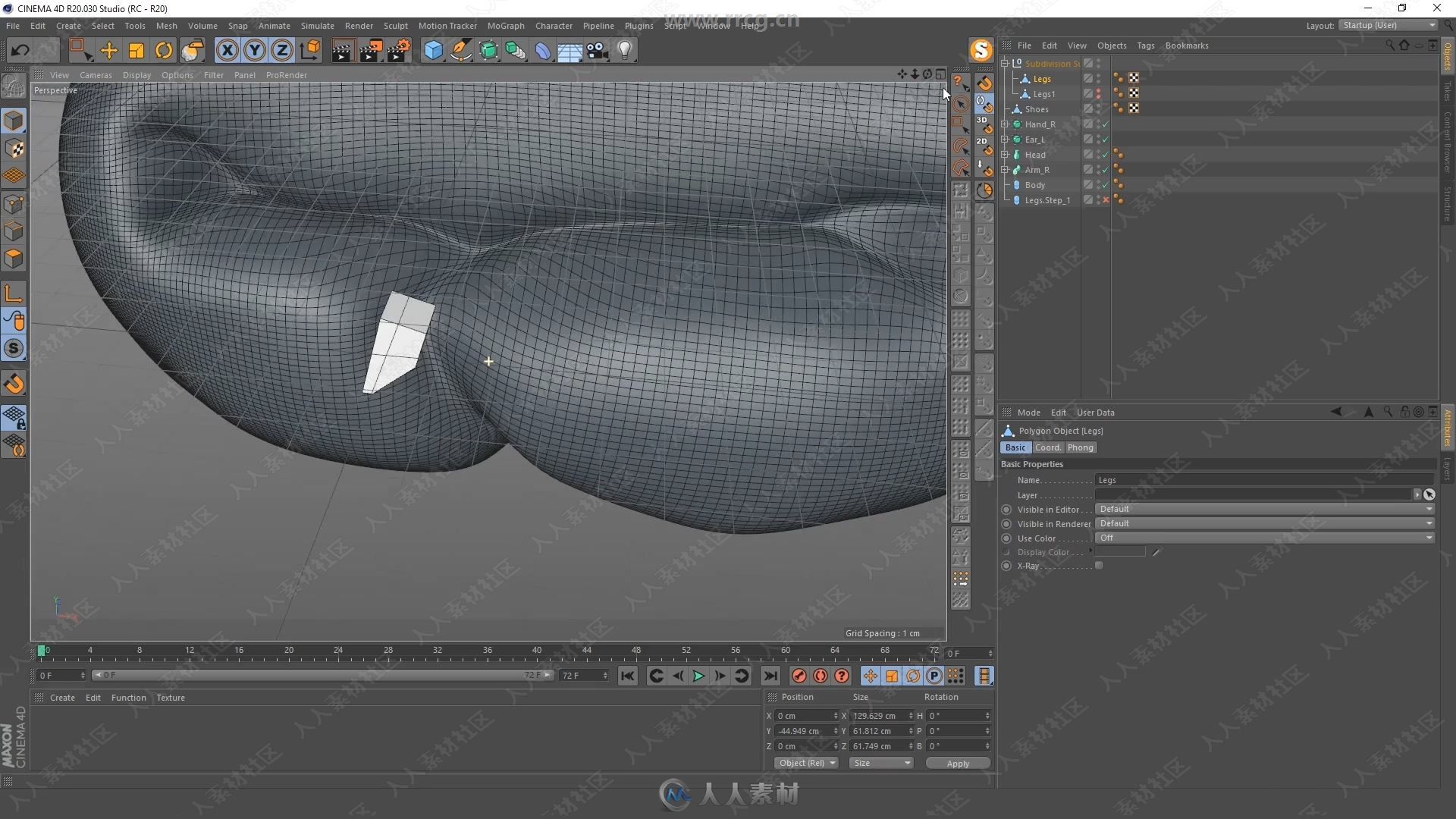Switch to Edges mode
The width and height of the screenshot is (1456, 819).
14,231
